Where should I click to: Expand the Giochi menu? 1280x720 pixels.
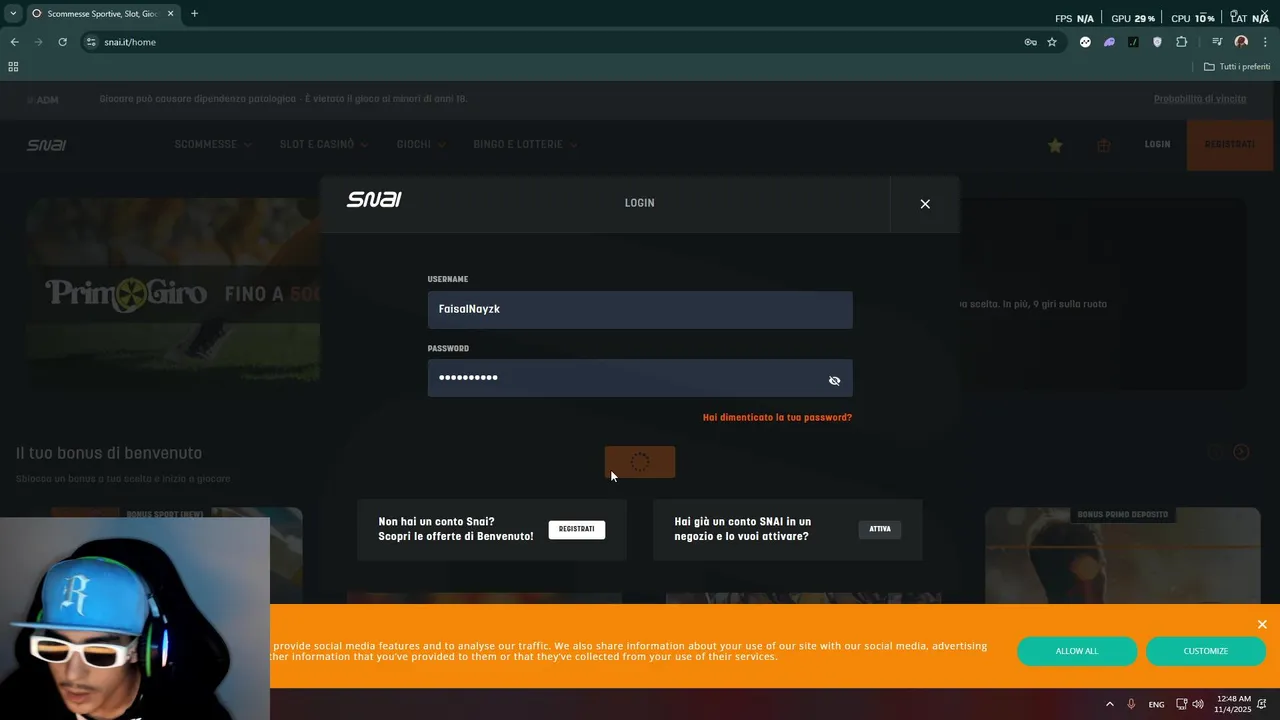421,145
